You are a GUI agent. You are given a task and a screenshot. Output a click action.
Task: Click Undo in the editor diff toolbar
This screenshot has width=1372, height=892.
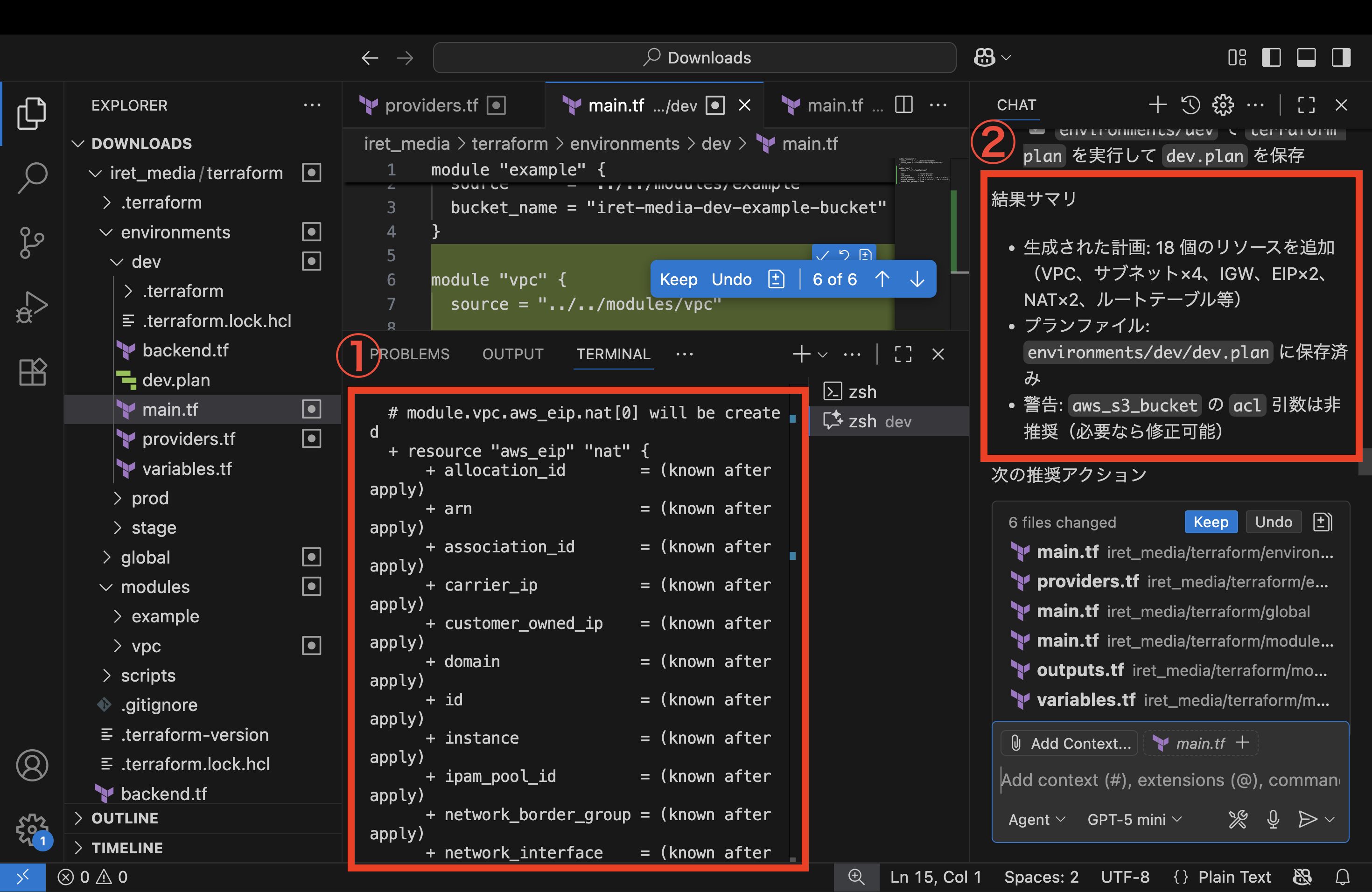click(x=731, y=279)
